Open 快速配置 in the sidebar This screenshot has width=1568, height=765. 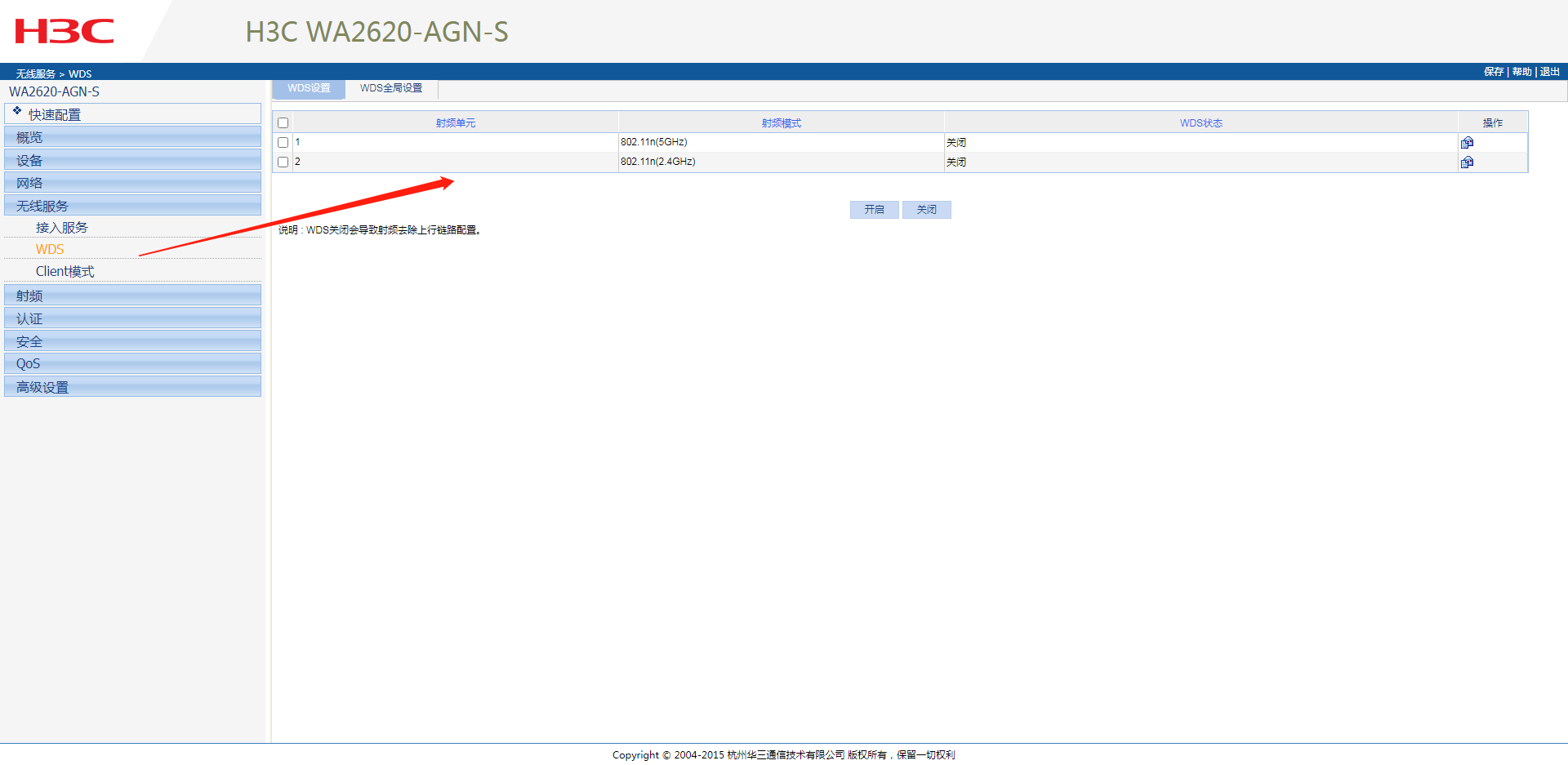(x=132, y=113)
